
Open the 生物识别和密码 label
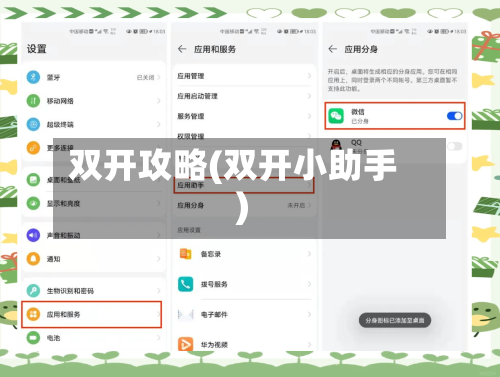70,291
